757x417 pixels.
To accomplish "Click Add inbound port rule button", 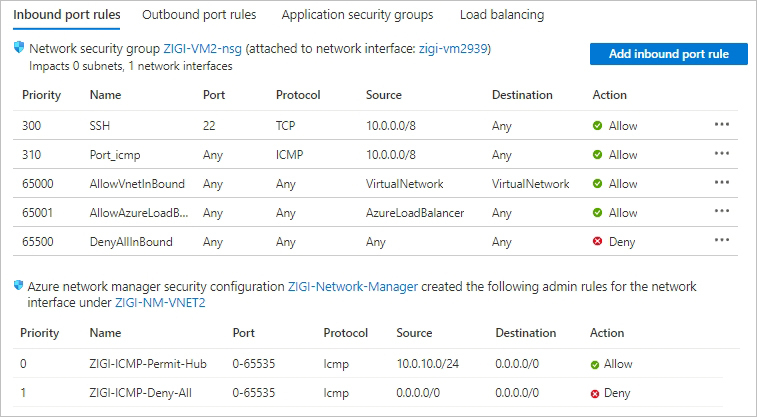I will point(668,54).
